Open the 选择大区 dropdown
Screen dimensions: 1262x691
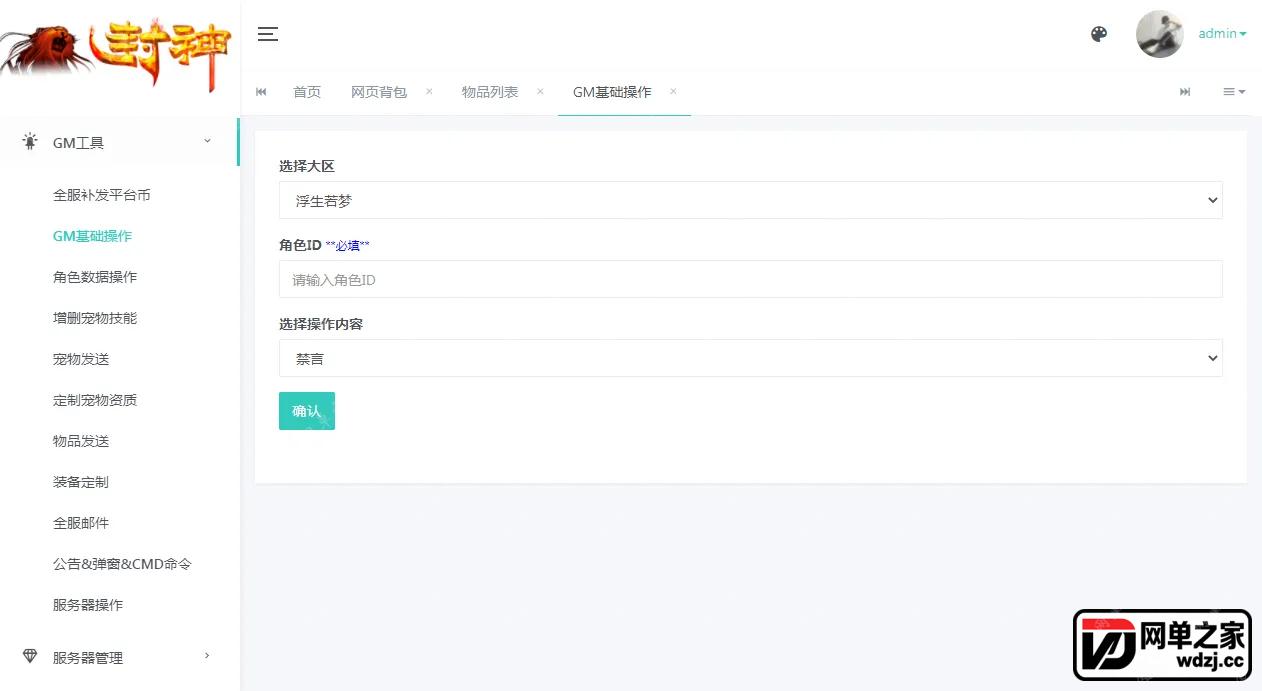[750, 200]
